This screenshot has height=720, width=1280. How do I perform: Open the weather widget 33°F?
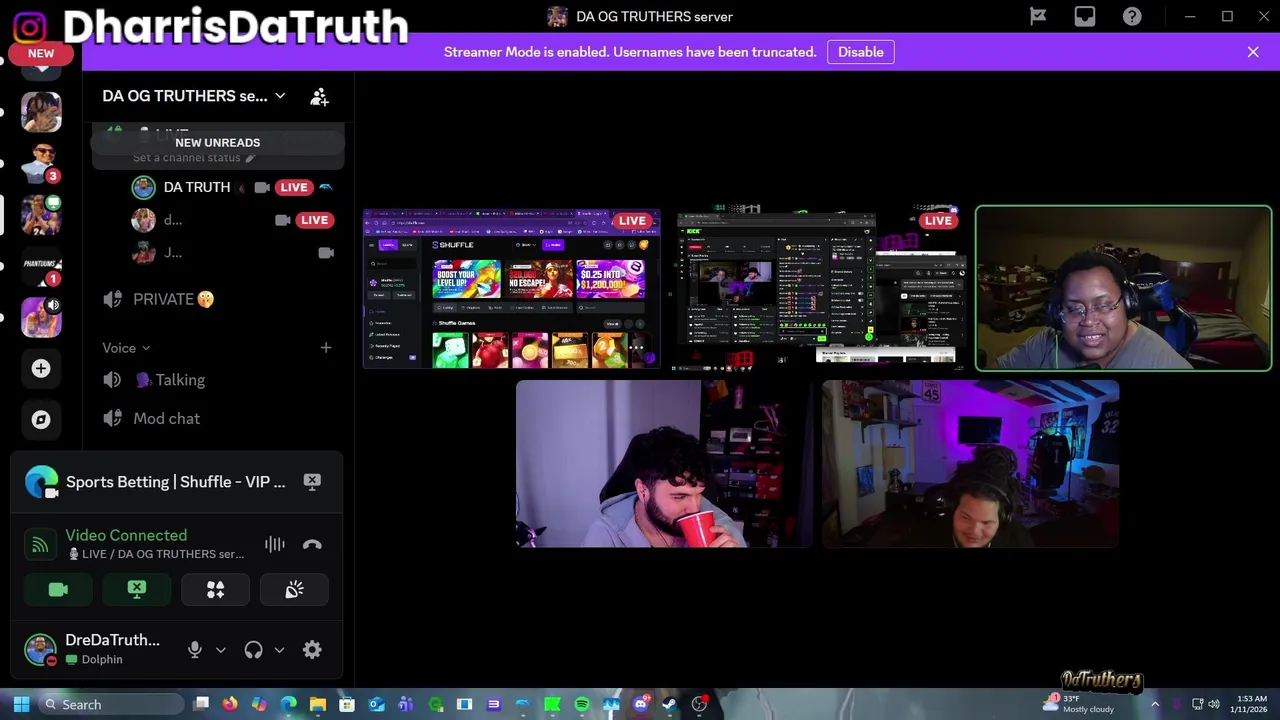click(x=1078, y=704)
